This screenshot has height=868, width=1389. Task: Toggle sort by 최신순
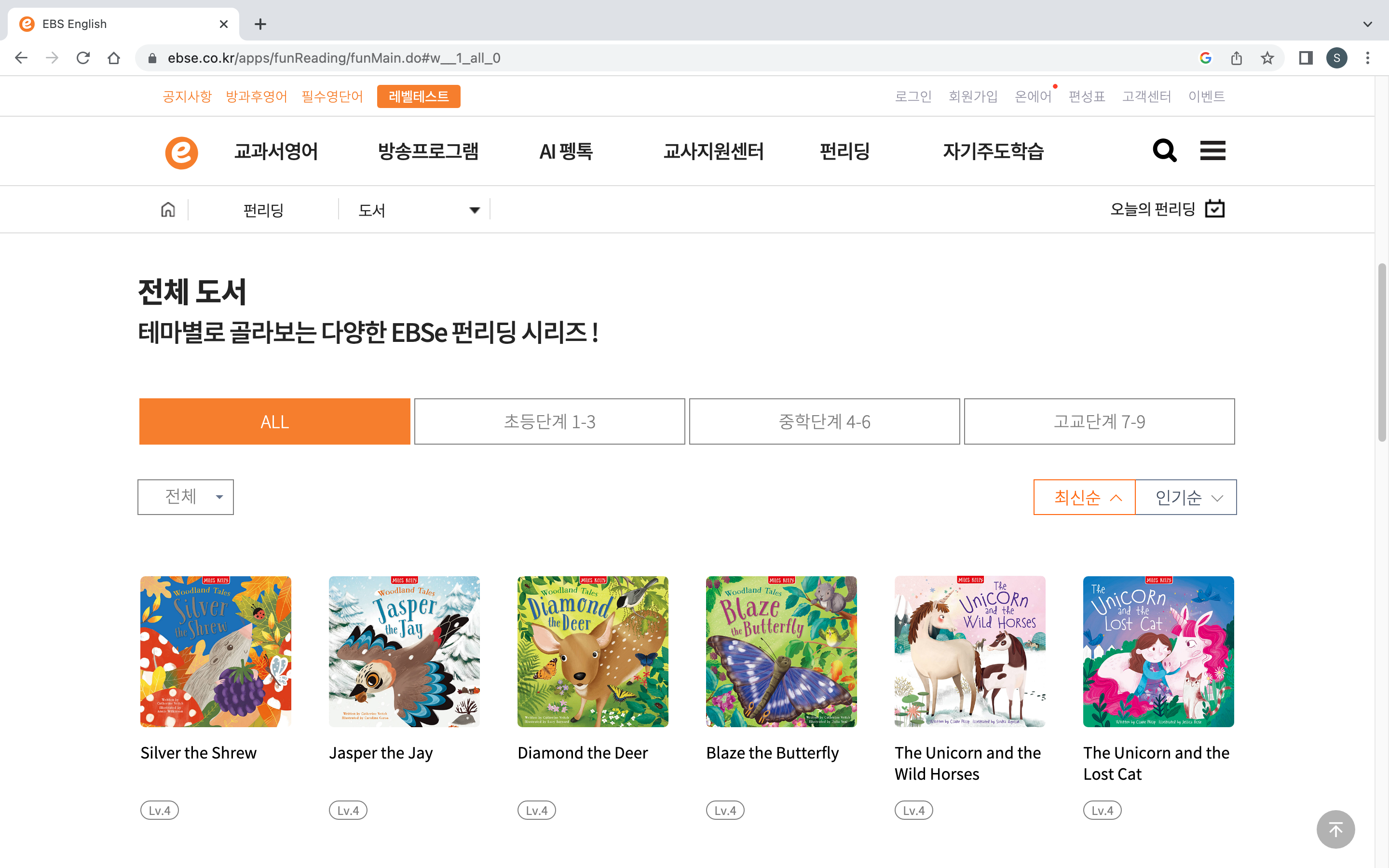1084,497
